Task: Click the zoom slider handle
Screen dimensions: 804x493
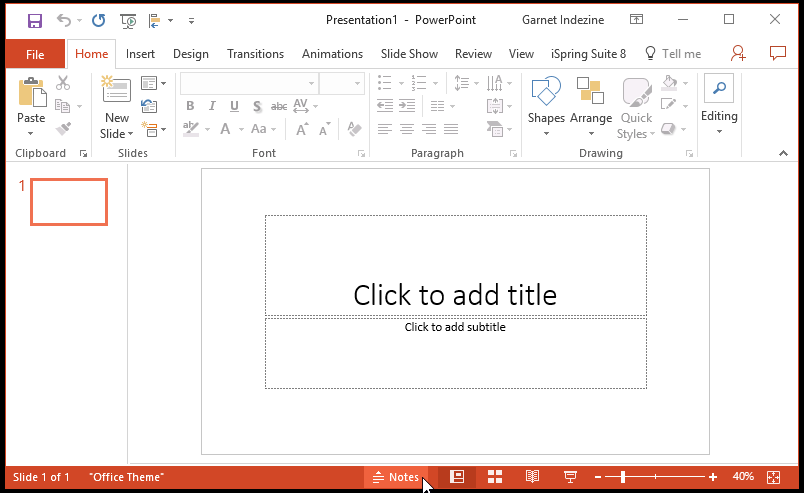Action: (x=623, y=477)
